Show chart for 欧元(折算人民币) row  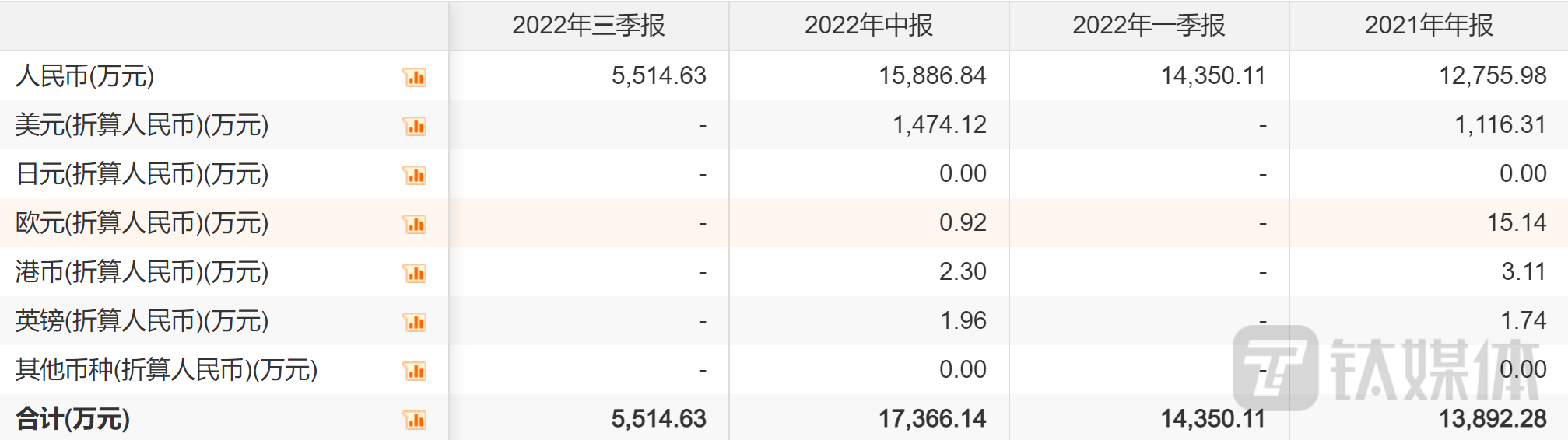(415, 224)
